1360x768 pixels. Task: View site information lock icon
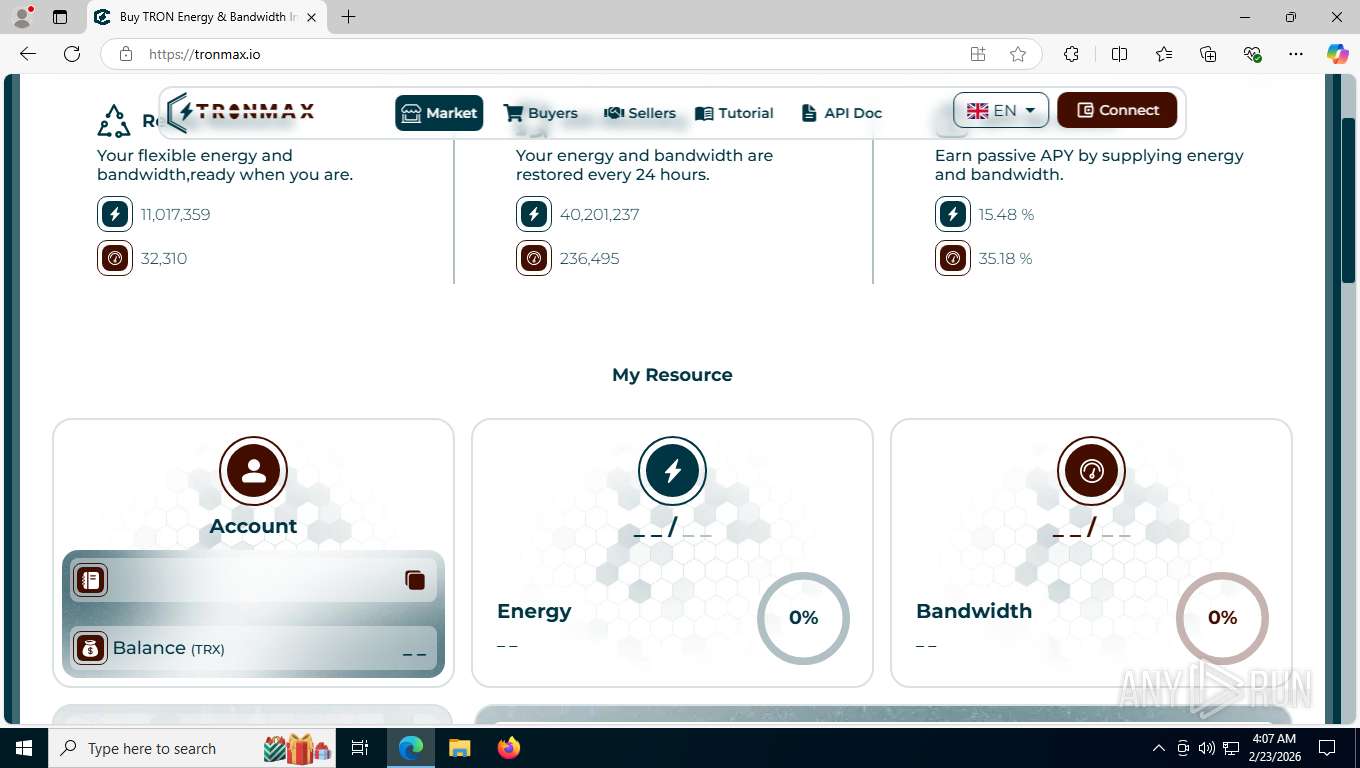tap(126, 54)
